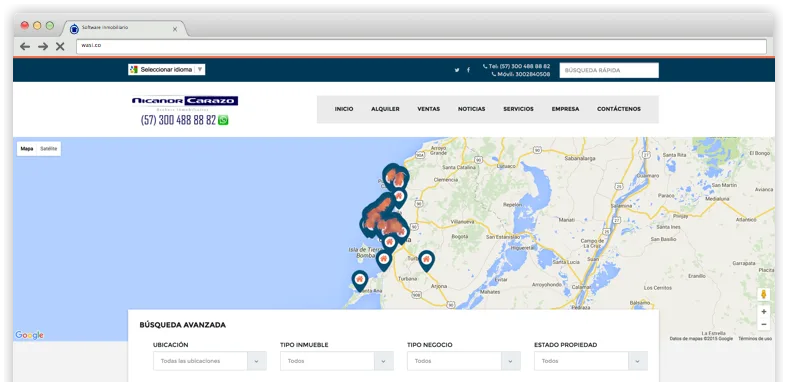The height and width of the screenshot is (382, 787).
Task: Open the NOTICIAS menu item
Action: point(471,109)
